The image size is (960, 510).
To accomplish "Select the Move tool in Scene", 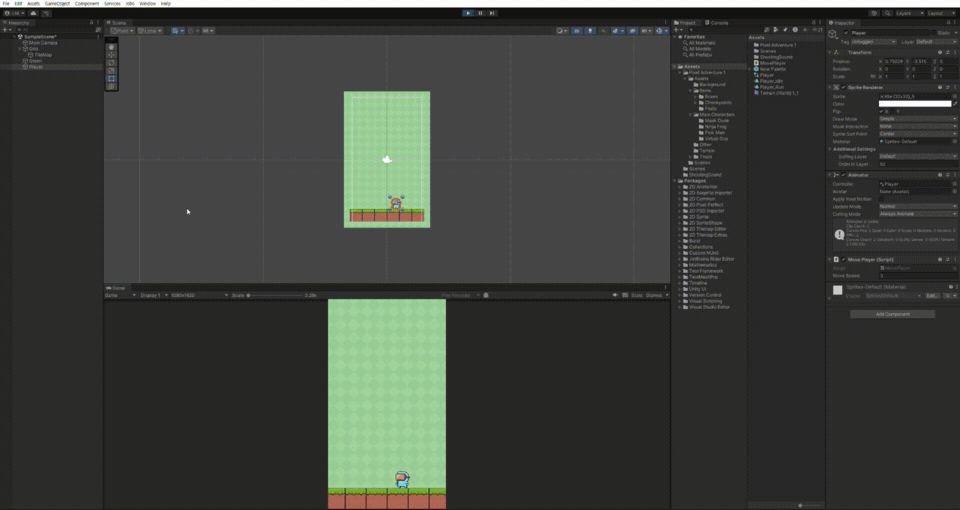I will 111,54.
